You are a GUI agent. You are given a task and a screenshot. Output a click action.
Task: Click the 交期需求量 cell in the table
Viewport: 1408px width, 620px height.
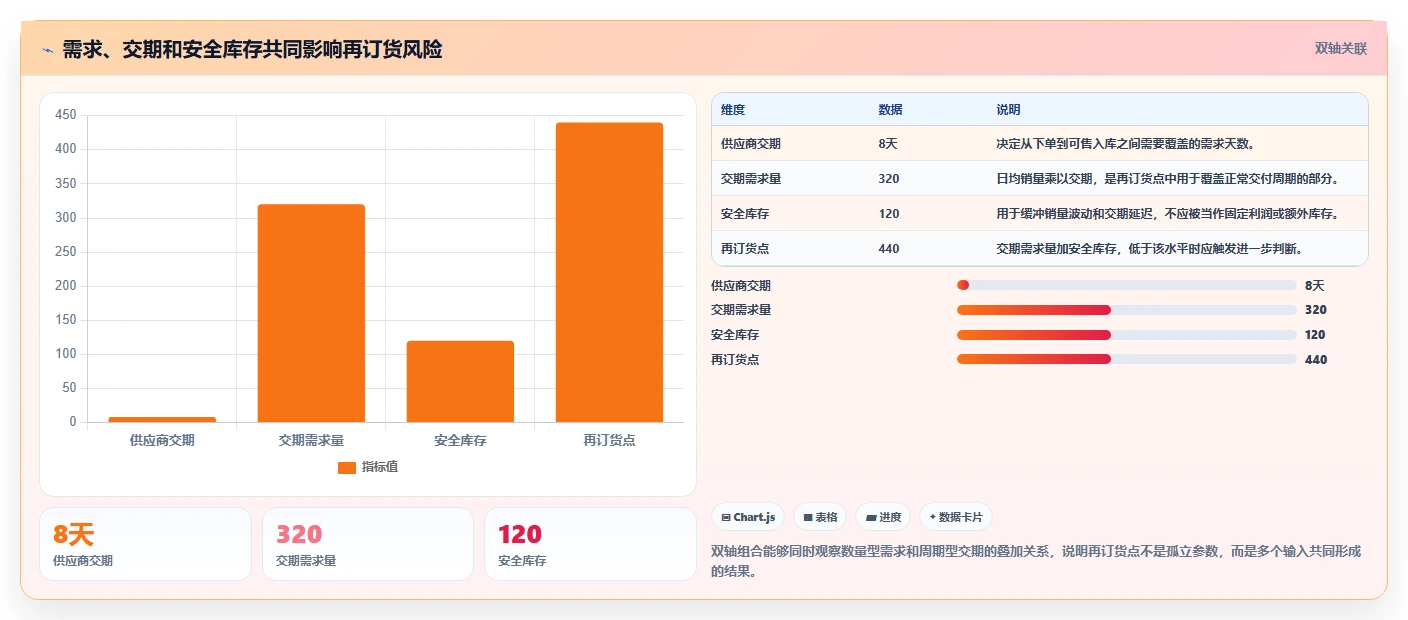751,179
